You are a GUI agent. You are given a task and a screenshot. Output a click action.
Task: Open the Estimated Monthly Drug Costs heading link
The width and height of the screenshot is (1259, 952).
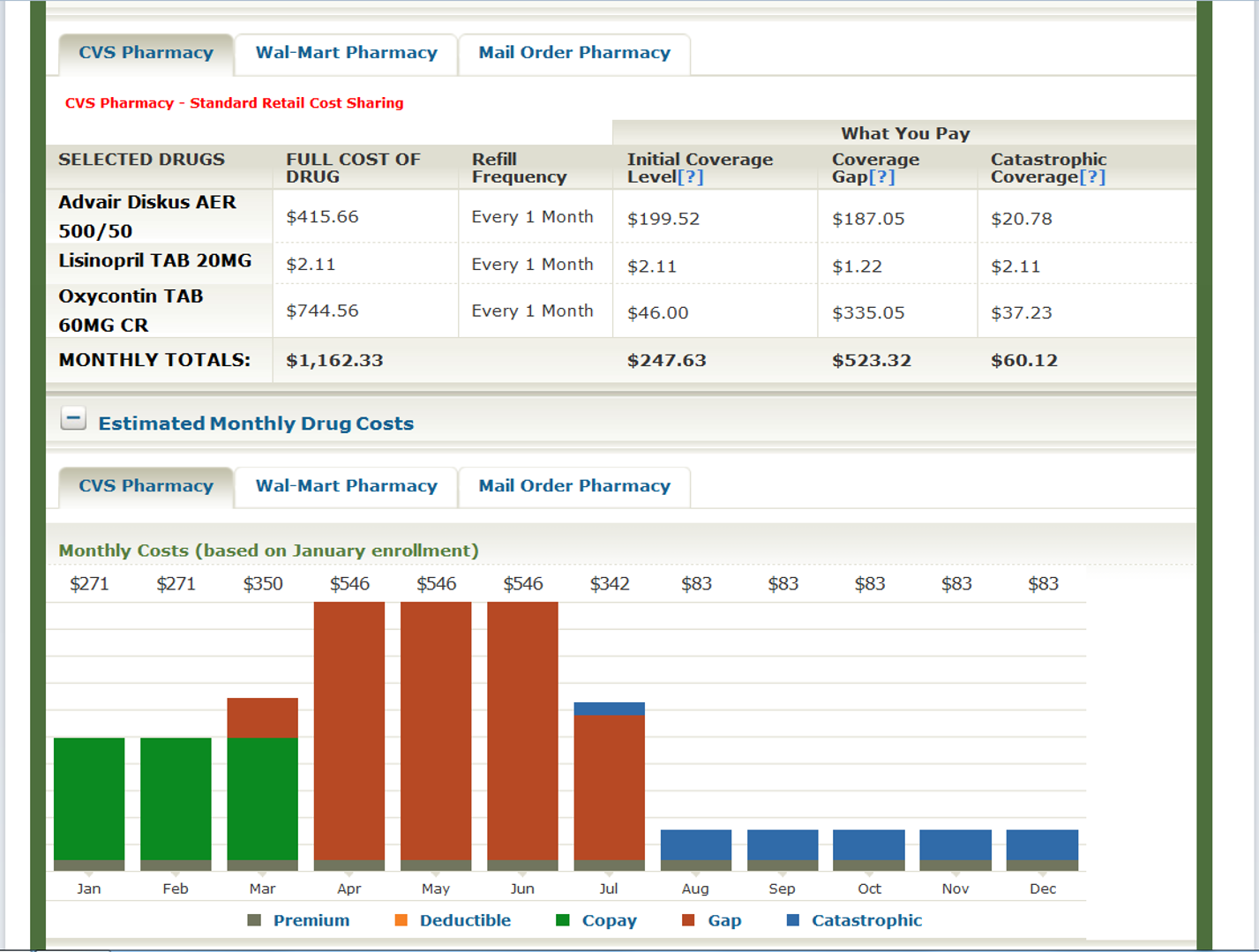tap(256, 424)
